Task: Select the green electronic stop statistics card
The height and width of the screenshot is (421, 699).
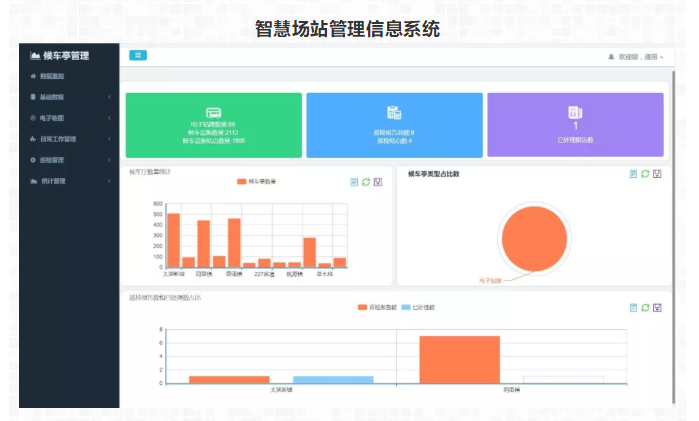Action: (214, 125)
